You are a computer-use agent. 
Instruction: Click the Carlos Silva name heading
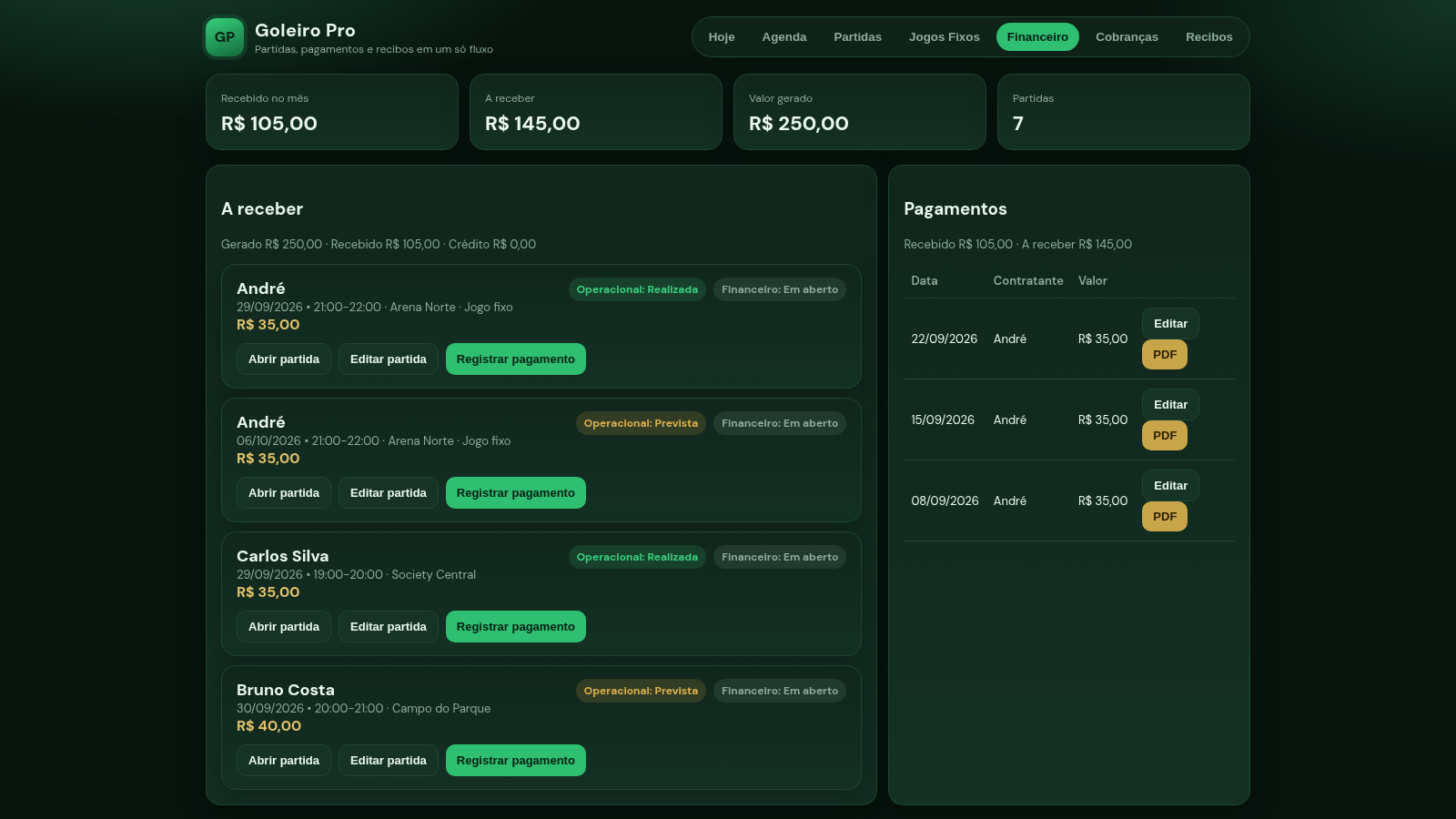click(283, 556)
